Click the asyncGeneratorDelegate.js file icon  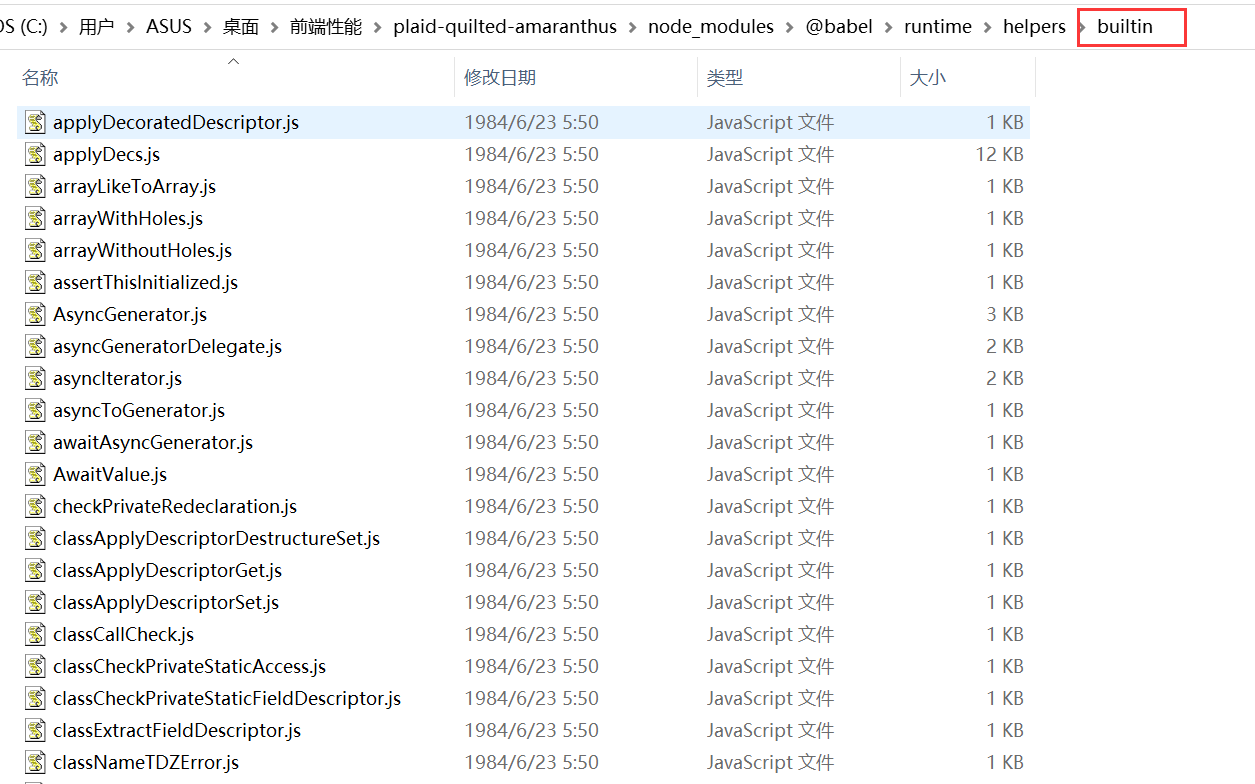(36, 346)
